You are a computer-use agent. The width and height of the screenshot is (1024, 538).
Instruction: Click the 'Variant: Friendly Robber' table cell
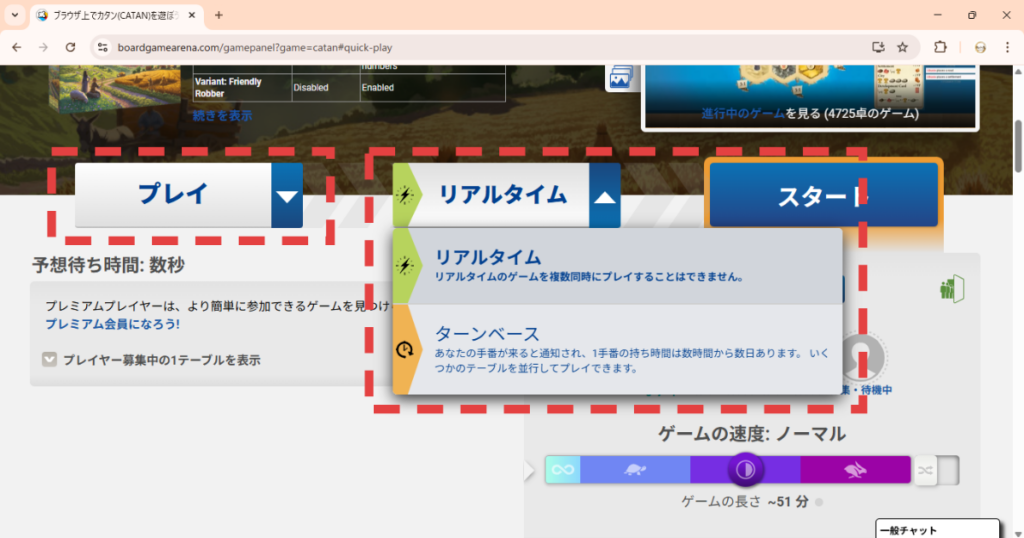pos(242,87)
